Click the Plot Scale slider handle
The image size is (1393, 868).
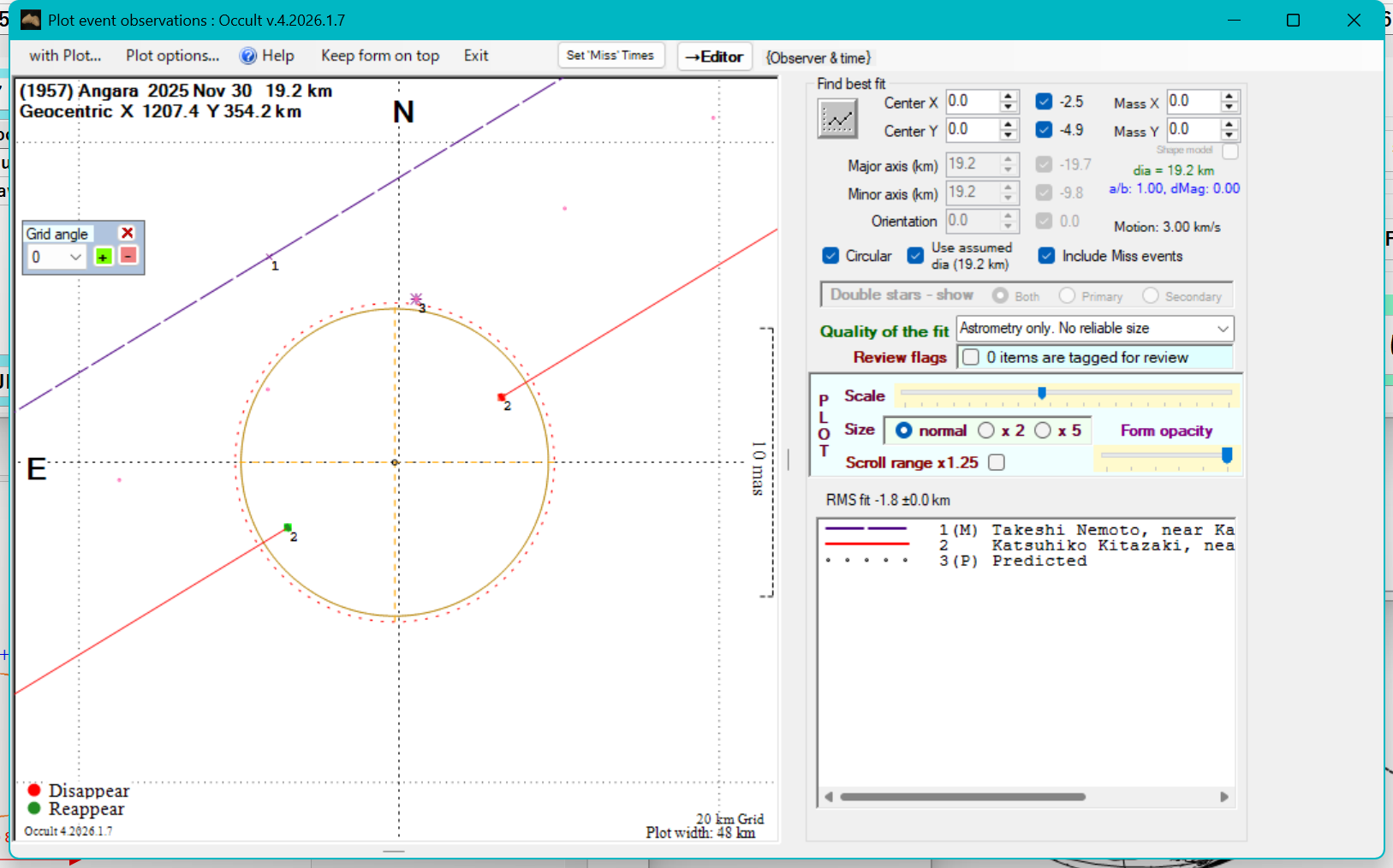point(1041,393)
